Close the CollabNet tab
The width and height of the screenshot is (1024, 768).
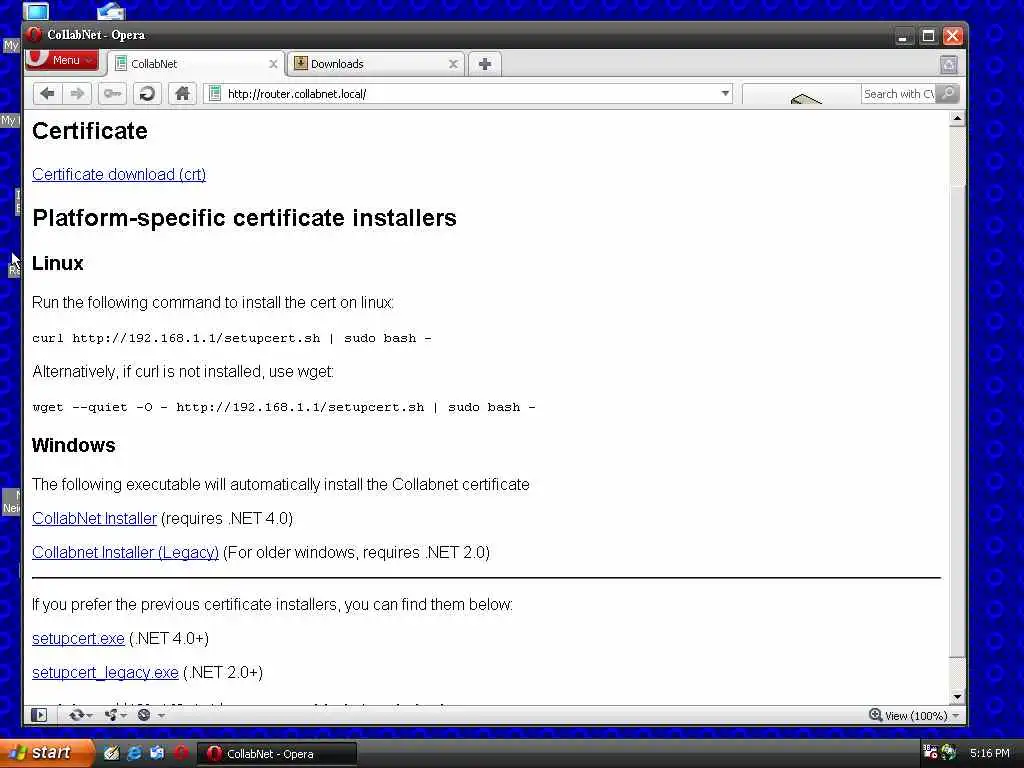point(273,64)
